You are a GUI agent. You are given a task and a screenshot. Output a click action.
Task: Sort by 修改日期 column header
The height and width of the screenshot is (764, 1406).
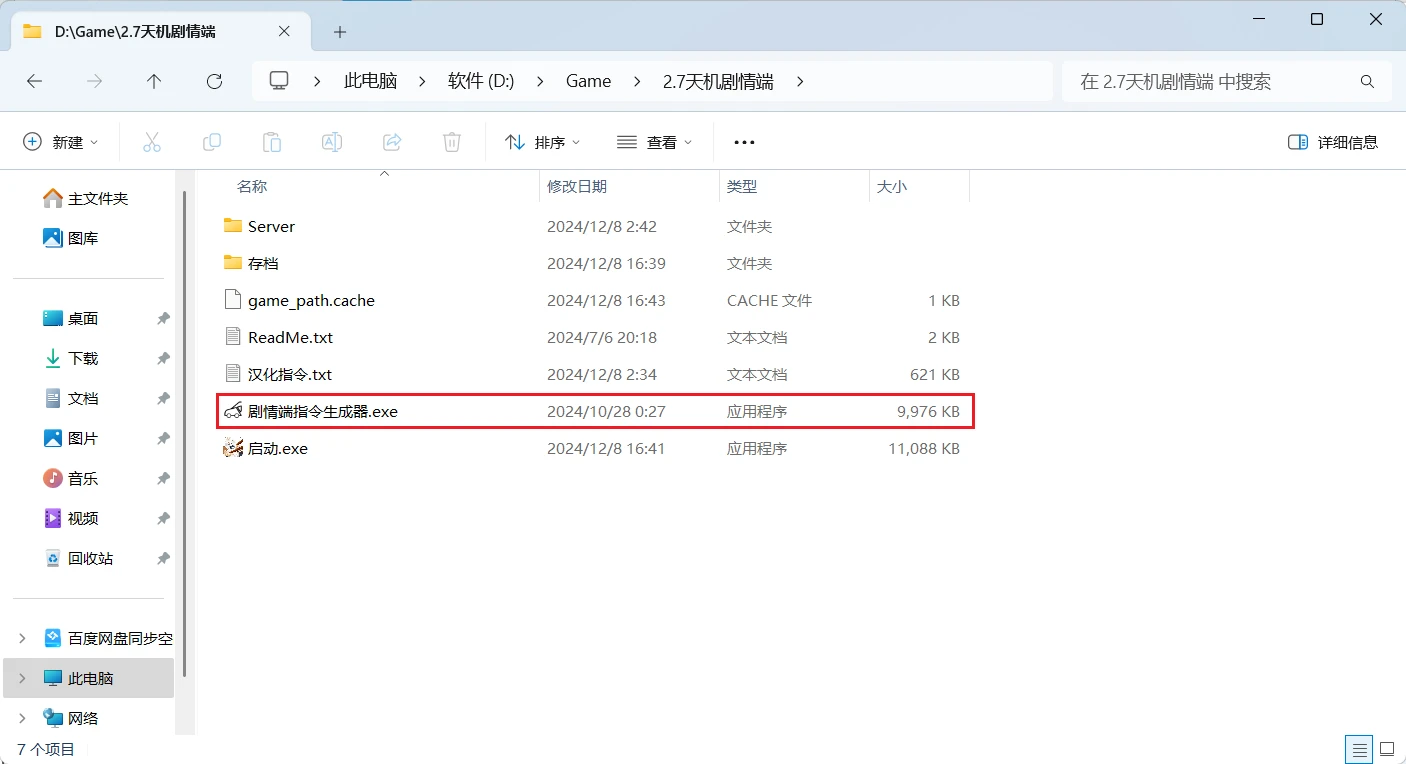(x=577, y=186)
